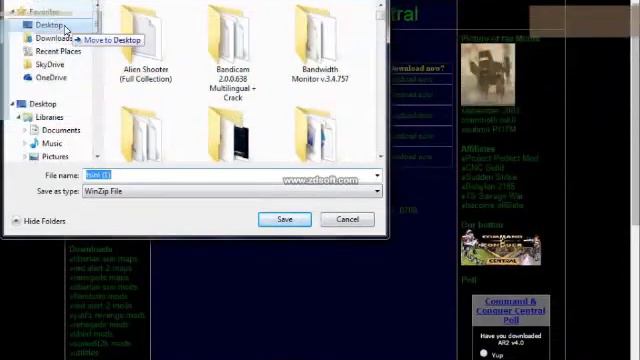Select the Bandwidth Monitor v.3.4.757 folder

[320, 44]
